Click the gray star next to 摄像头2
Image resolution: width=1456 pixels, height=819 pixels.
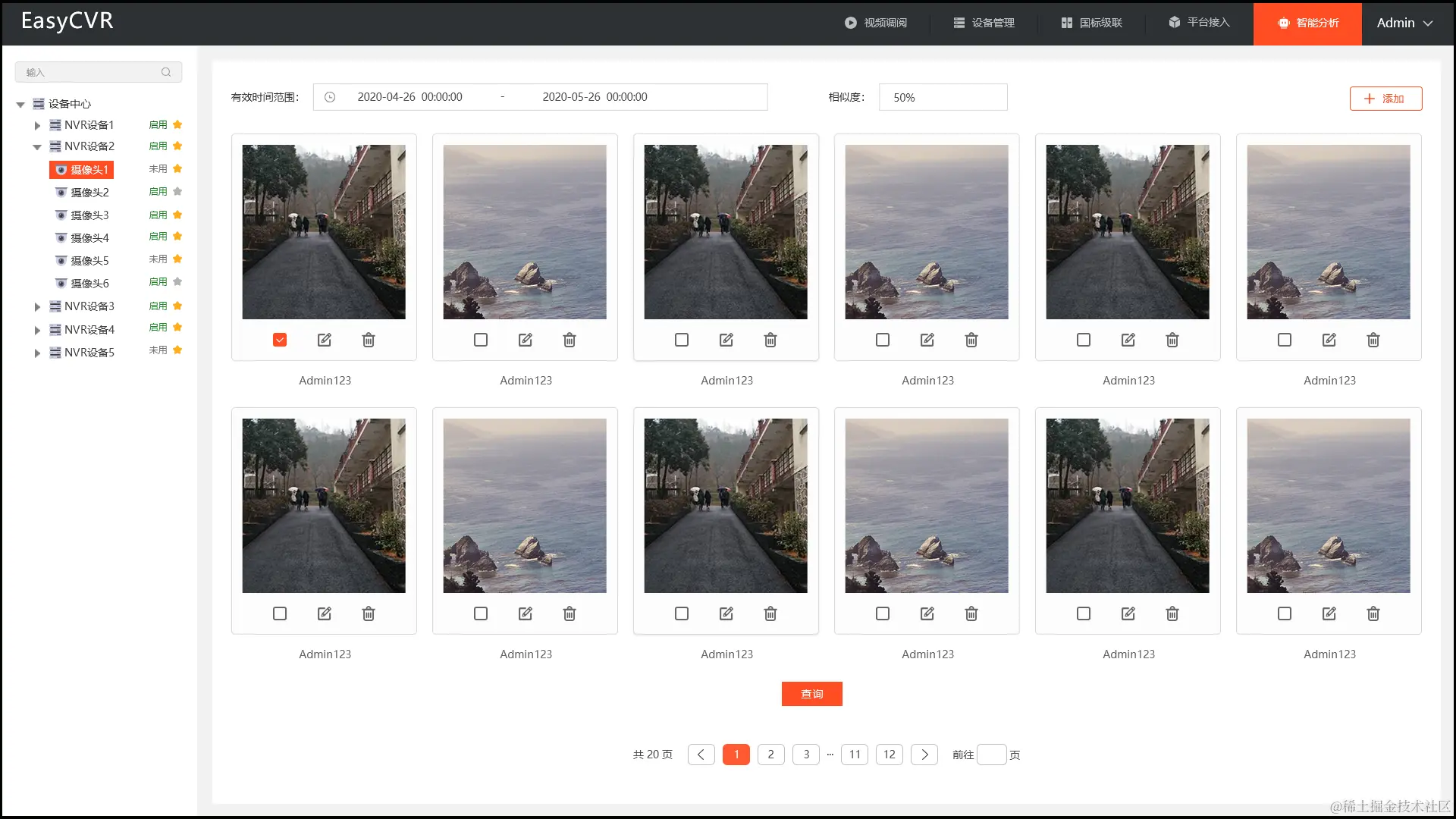pyautogui.click(x=177, y=192)
